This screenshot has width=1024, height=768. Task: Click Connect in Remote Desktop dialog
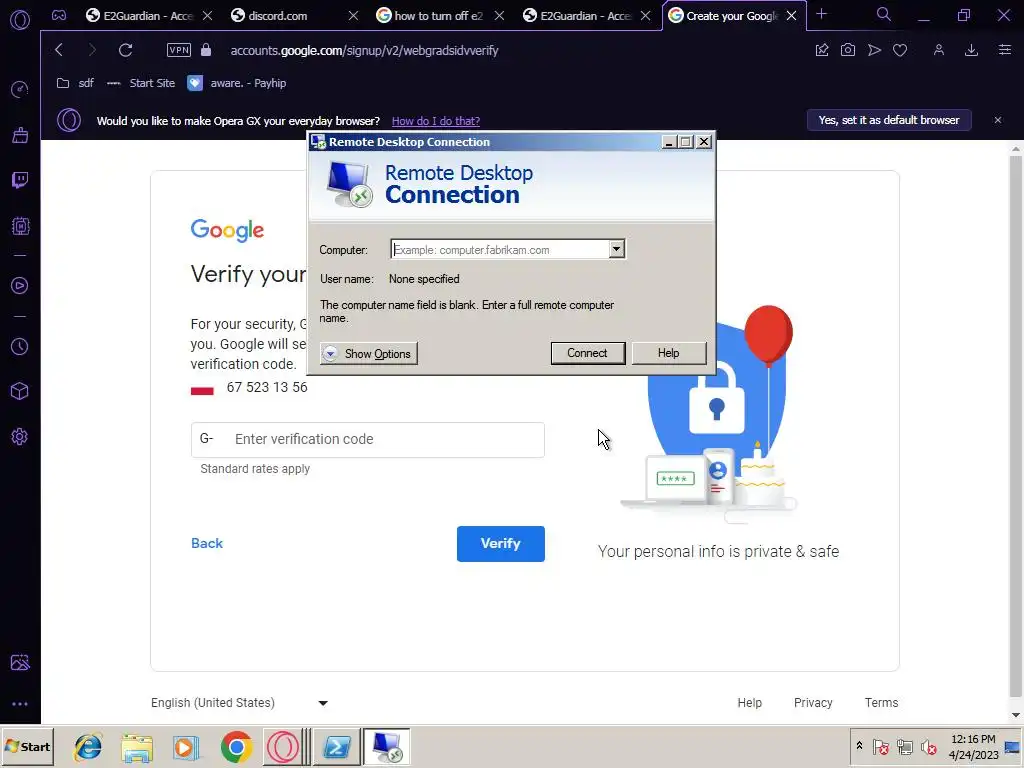point(587,353)
